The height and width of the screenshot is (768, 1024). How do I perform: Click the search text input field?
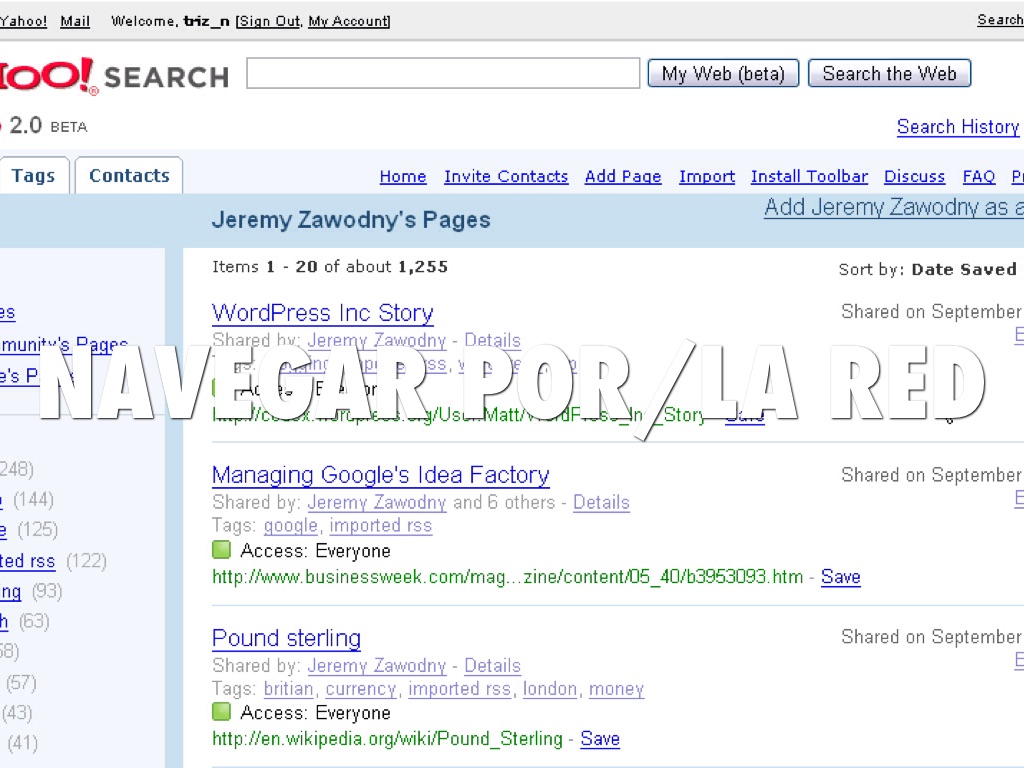442,74
